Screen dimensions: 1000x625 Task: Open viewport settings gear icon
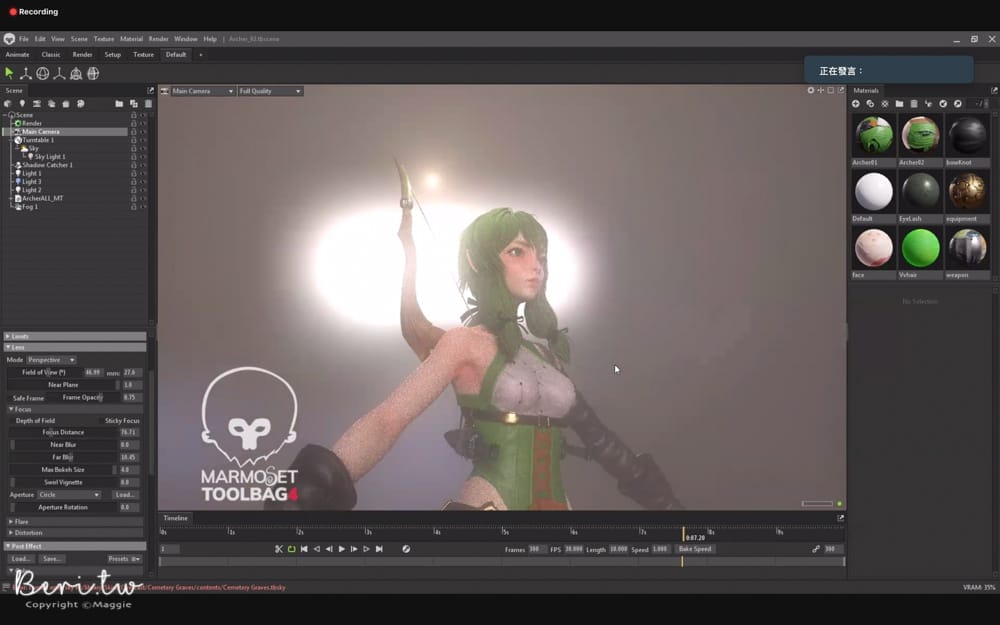click(x=811, y=91)
